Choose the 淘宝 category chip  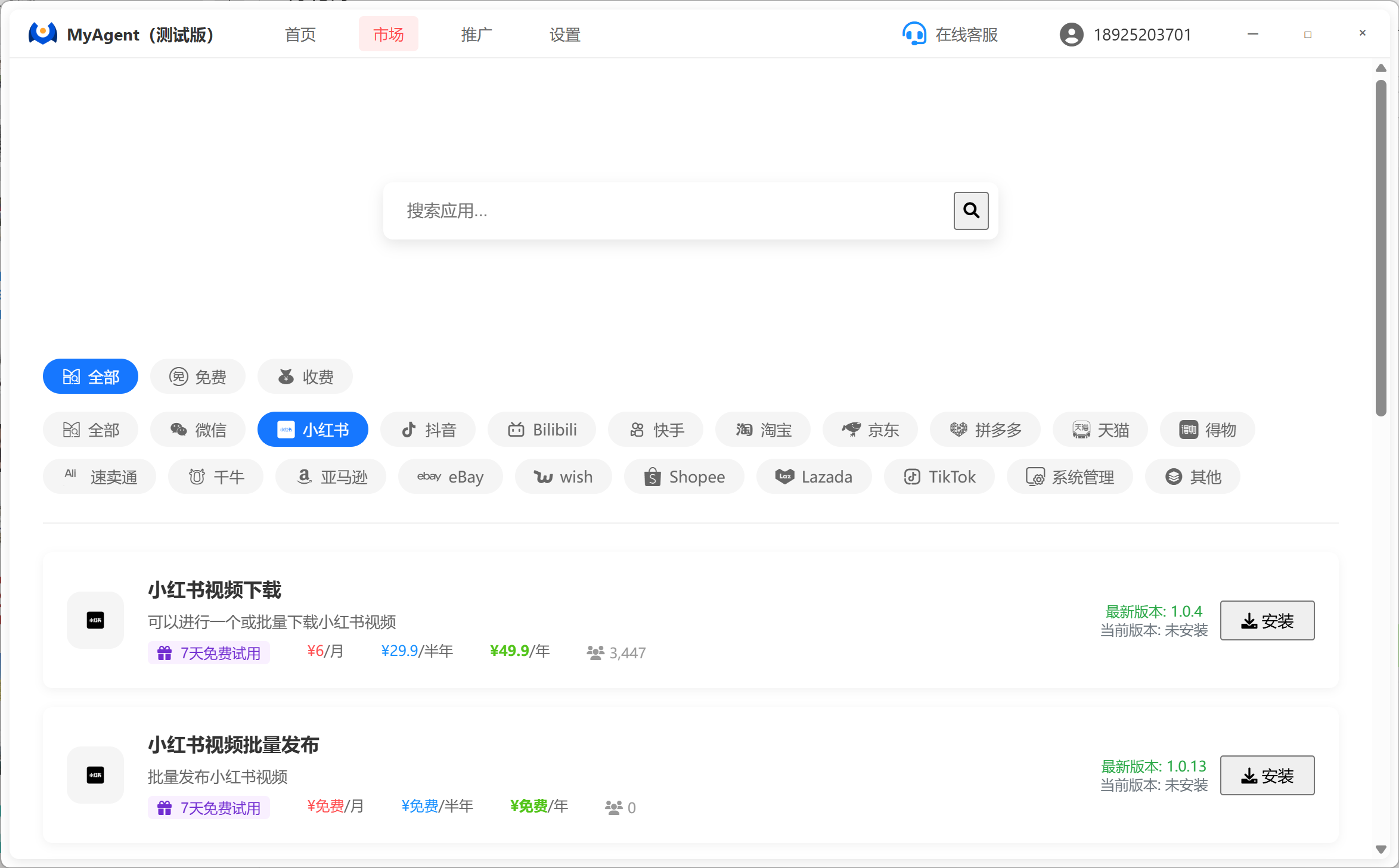tap(762, 430)
